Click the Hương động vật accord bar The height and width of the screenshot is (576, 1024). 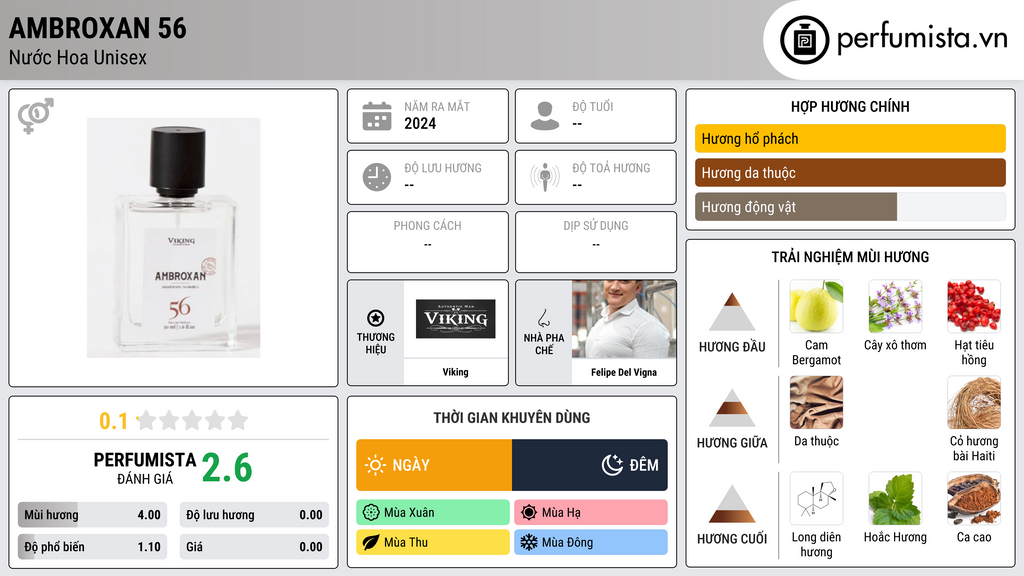[850, 207]
